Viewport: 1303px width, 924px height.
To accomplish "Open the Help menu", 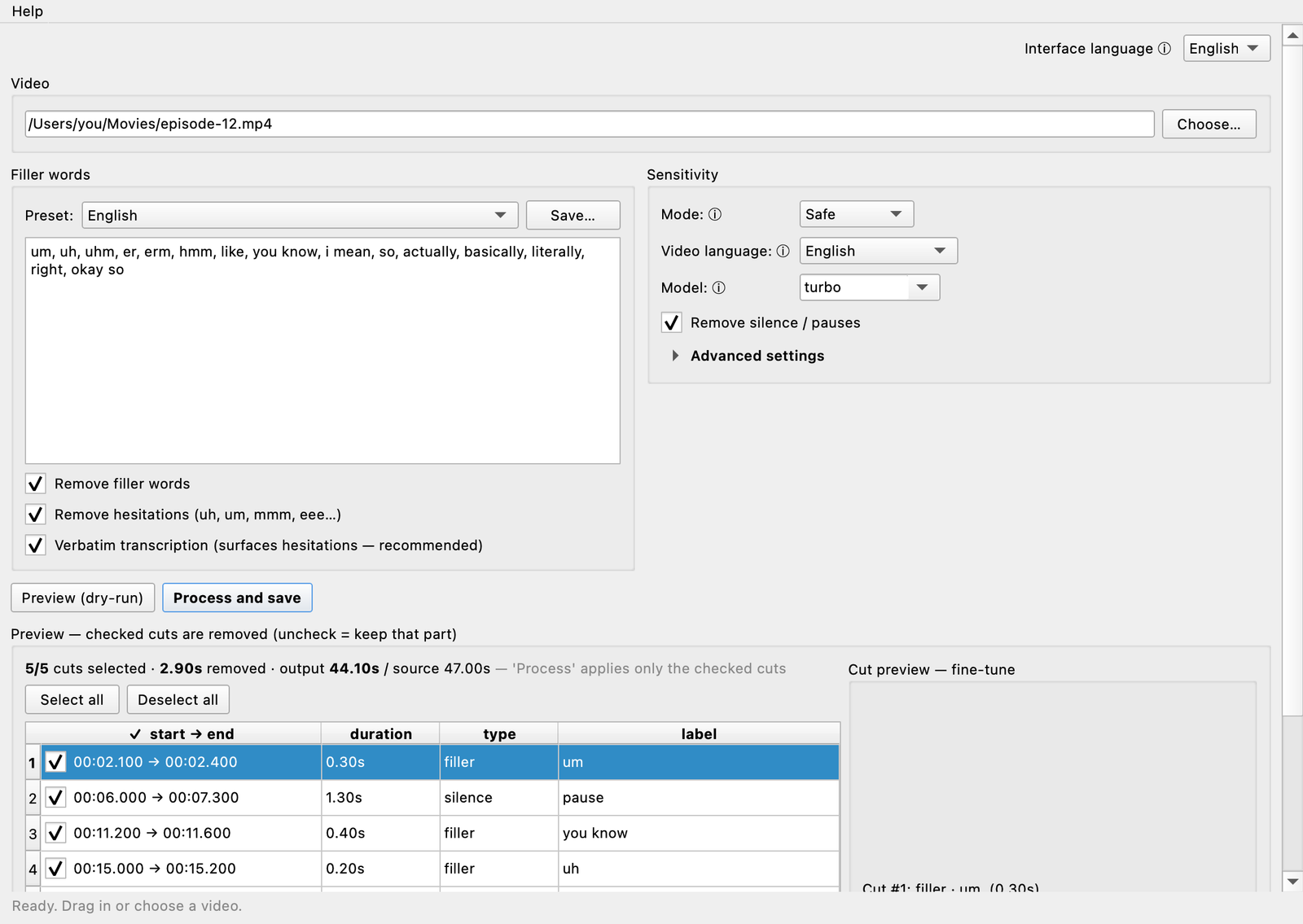I will pos(27,11).
